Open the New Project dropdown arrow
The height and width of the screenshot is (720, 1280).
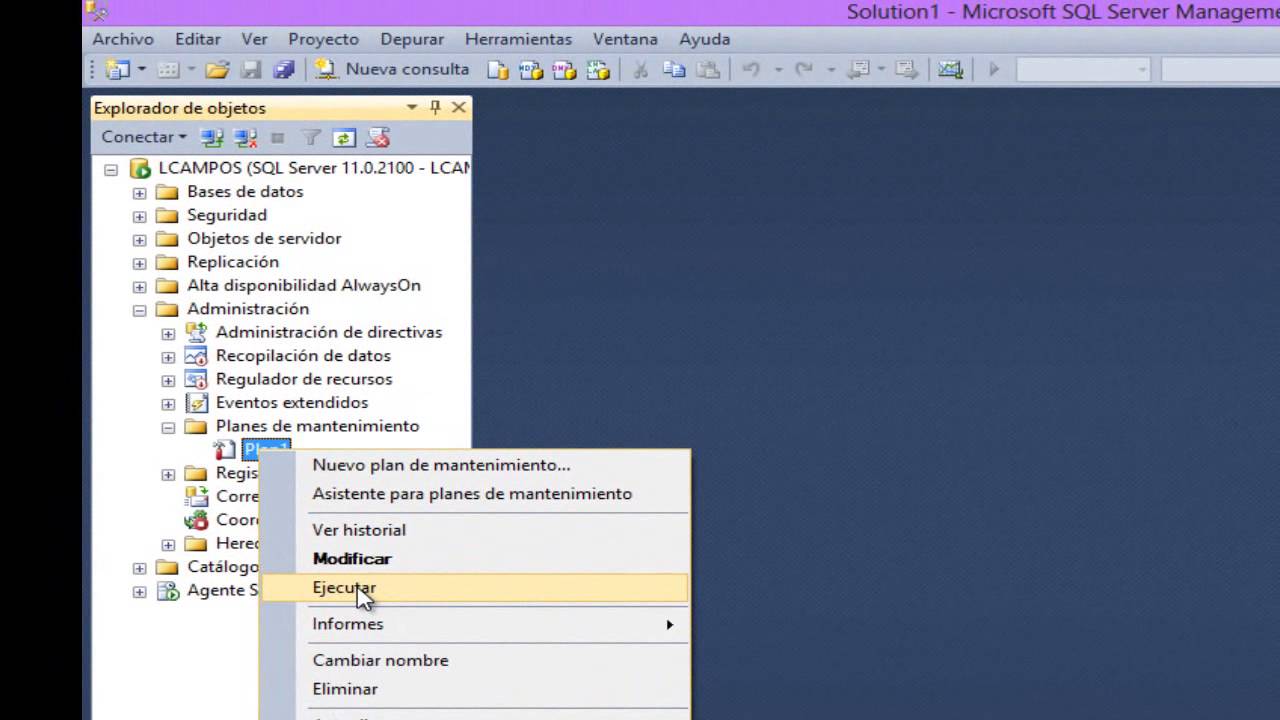142,70
